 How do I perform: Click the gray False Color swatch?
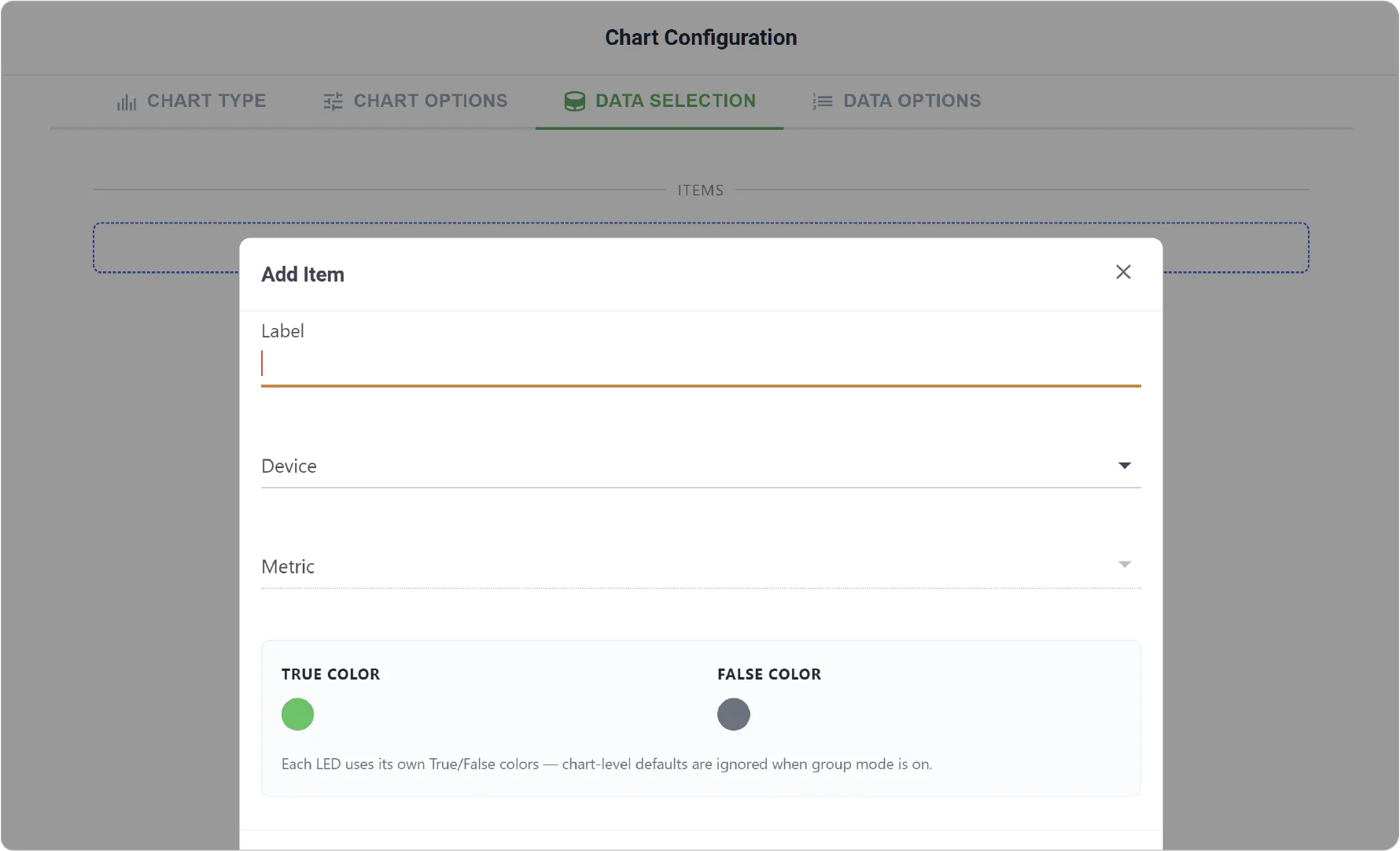734,714
